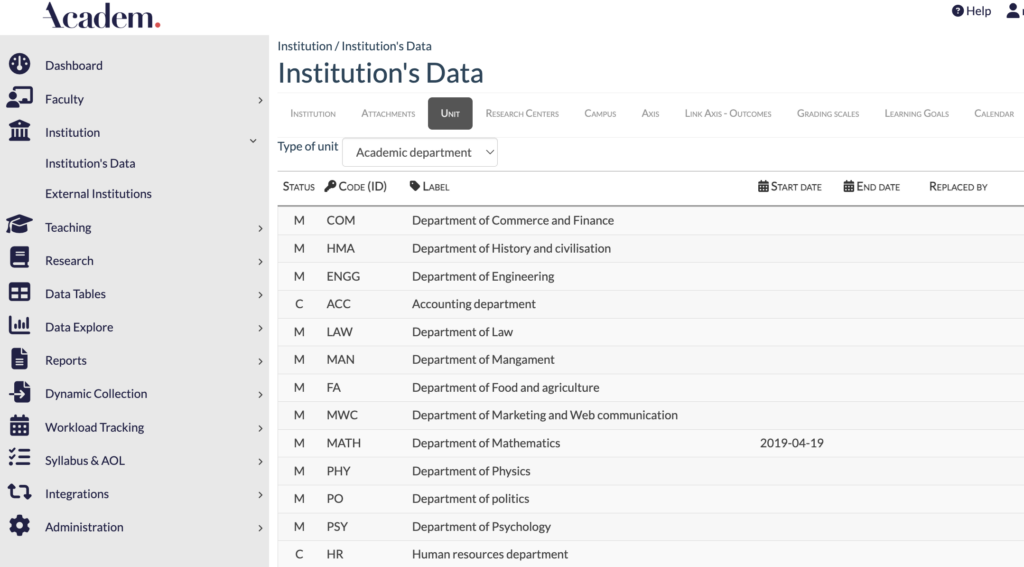Click the Institution breadcrumb link

tap(304, 46)
